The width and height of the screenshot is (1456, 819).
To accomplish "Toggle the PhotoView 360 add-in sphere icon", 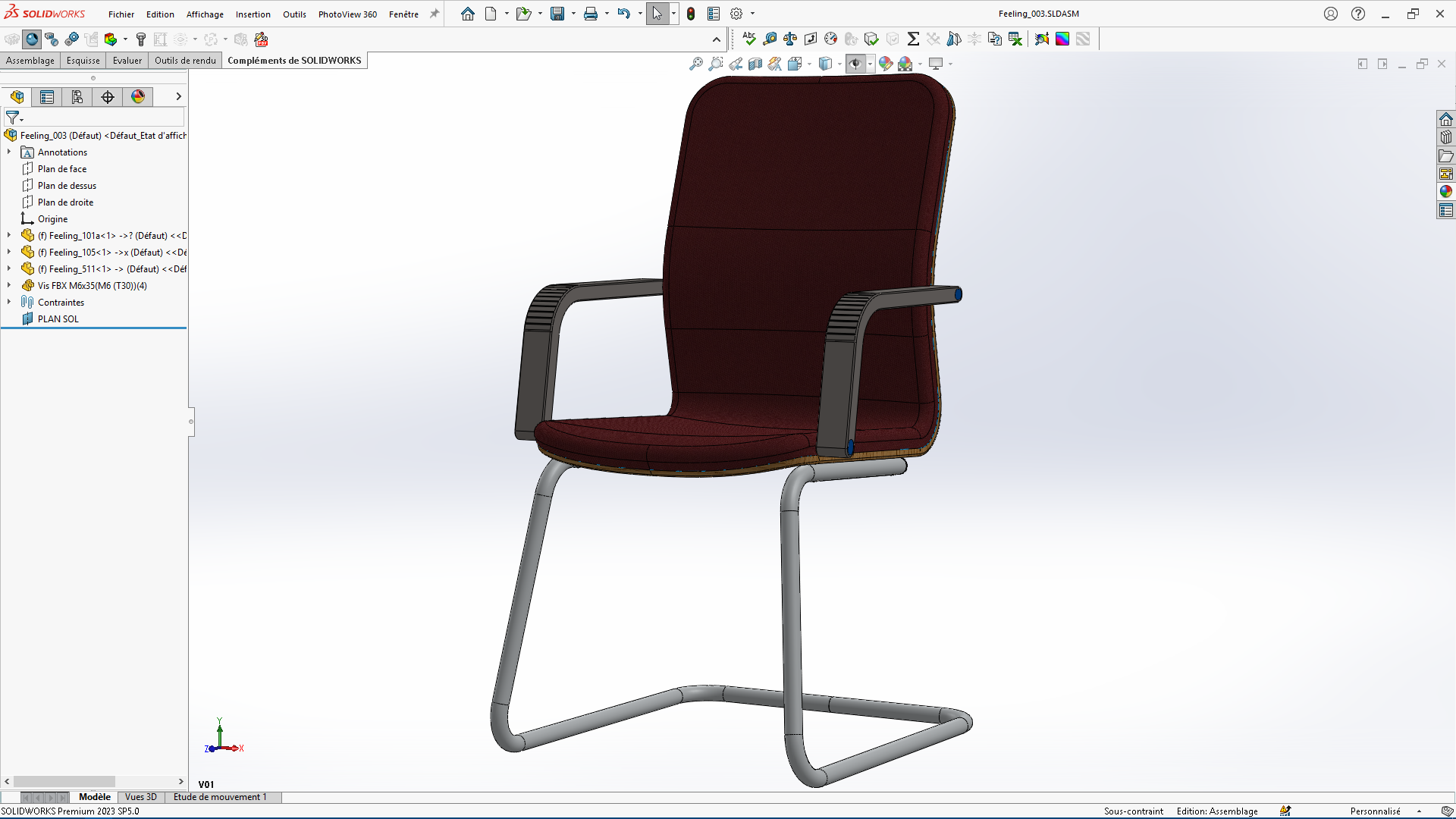I will tap(32, 39).
